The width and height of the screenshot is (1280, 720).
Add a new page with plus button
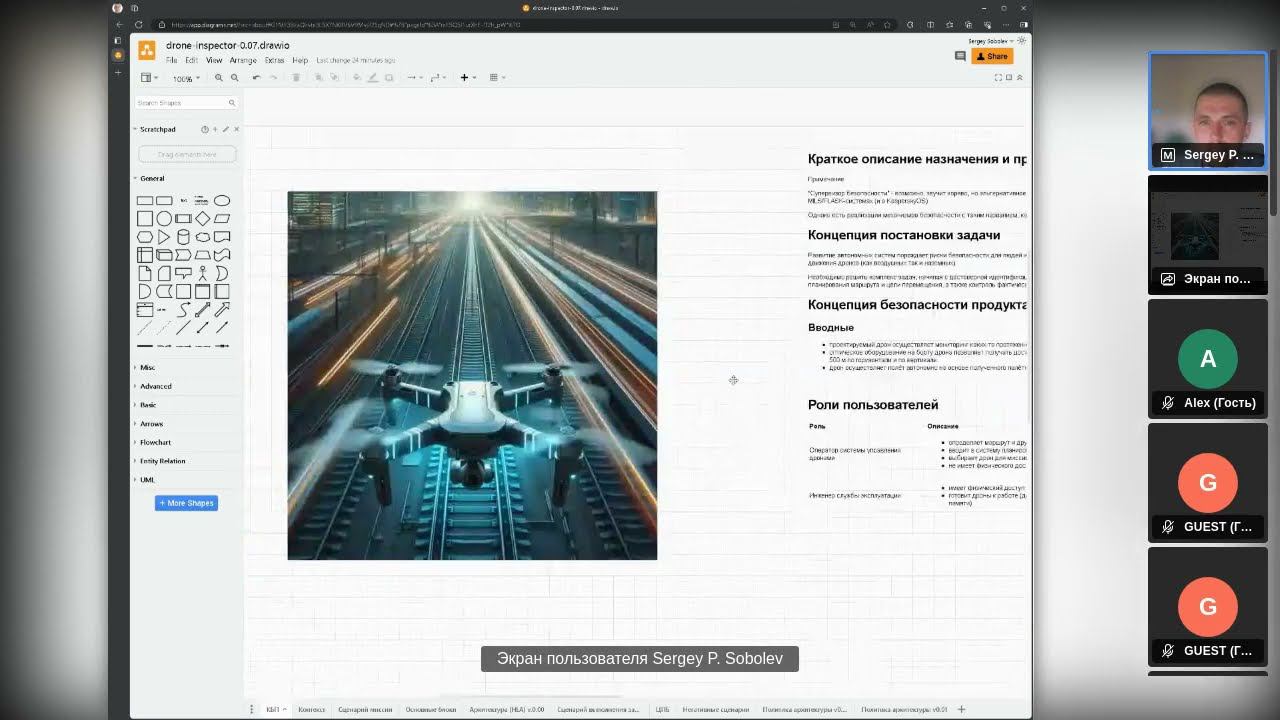961,709
